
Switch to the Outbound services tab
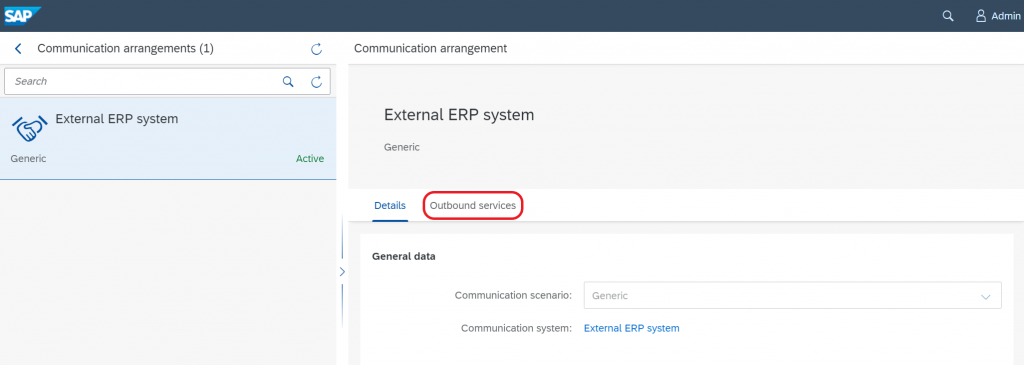tap(473, 206)
